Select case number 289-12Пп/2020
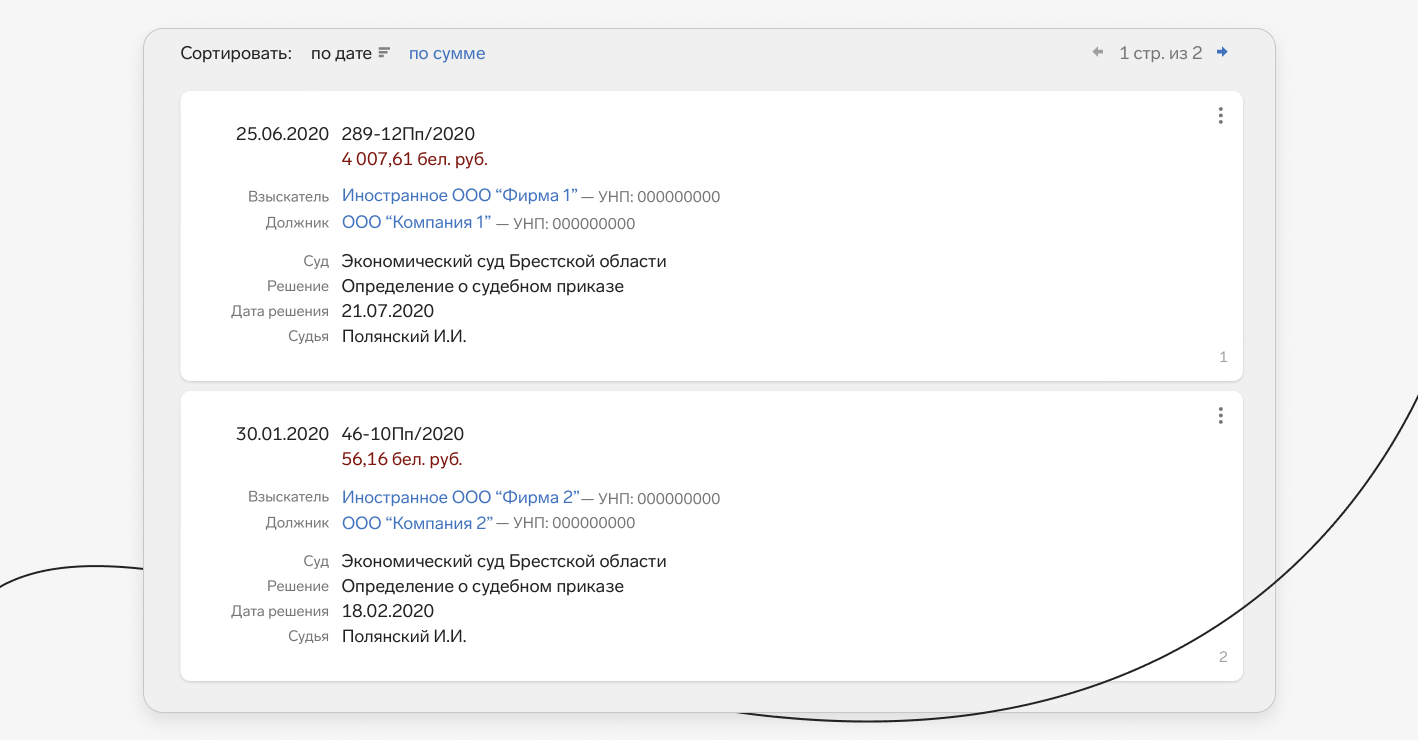Viewport: 1418px width, 740px height. (x=408, y=134)
